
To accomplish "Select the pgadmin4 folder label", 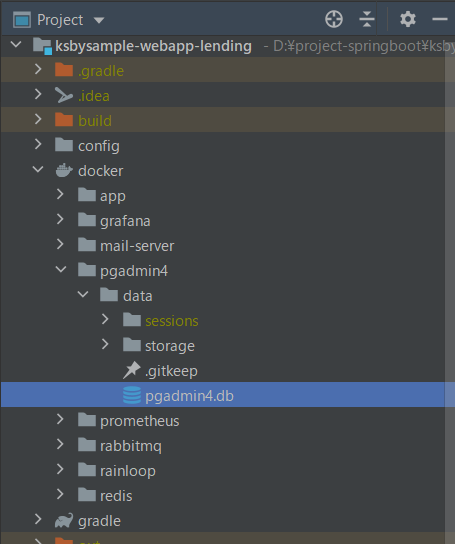I will pos(134,271).
